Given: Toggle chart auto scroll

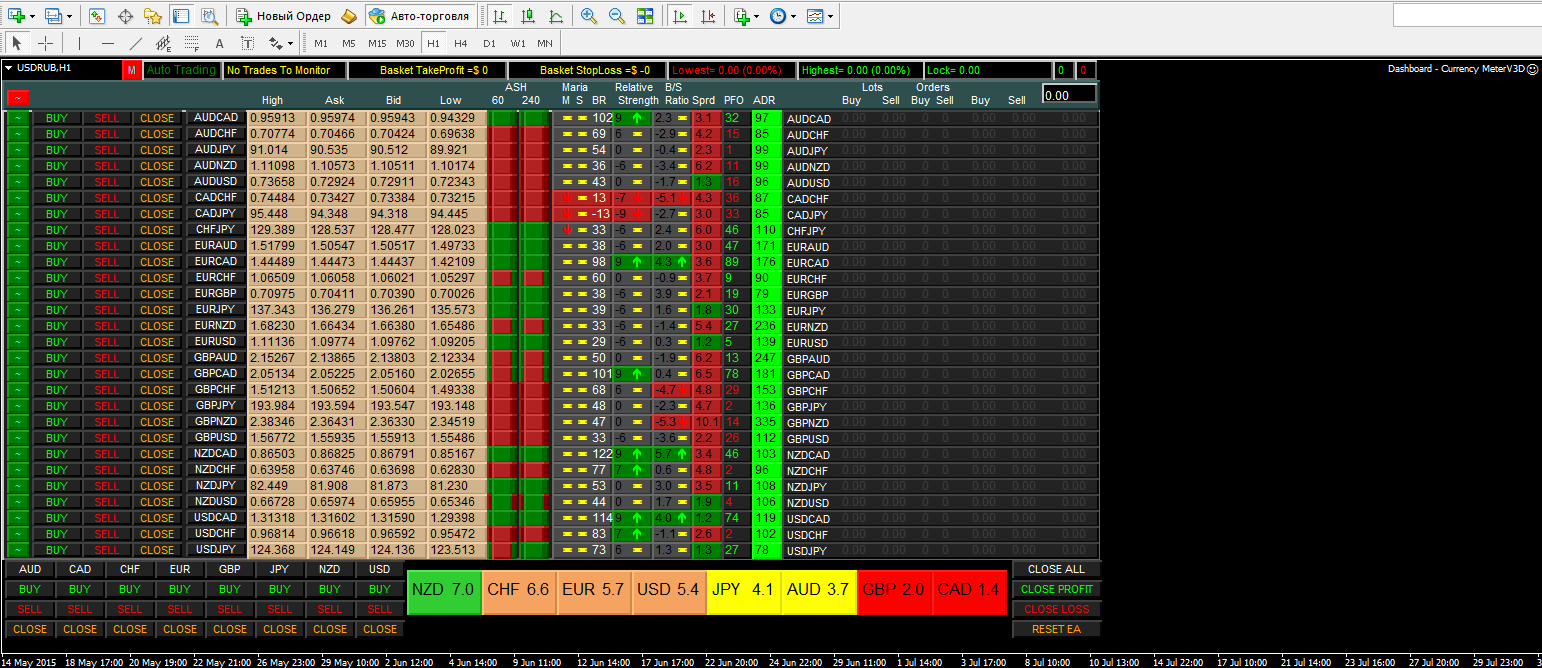Looking at the screenshot, I should [x=680, y=16].
